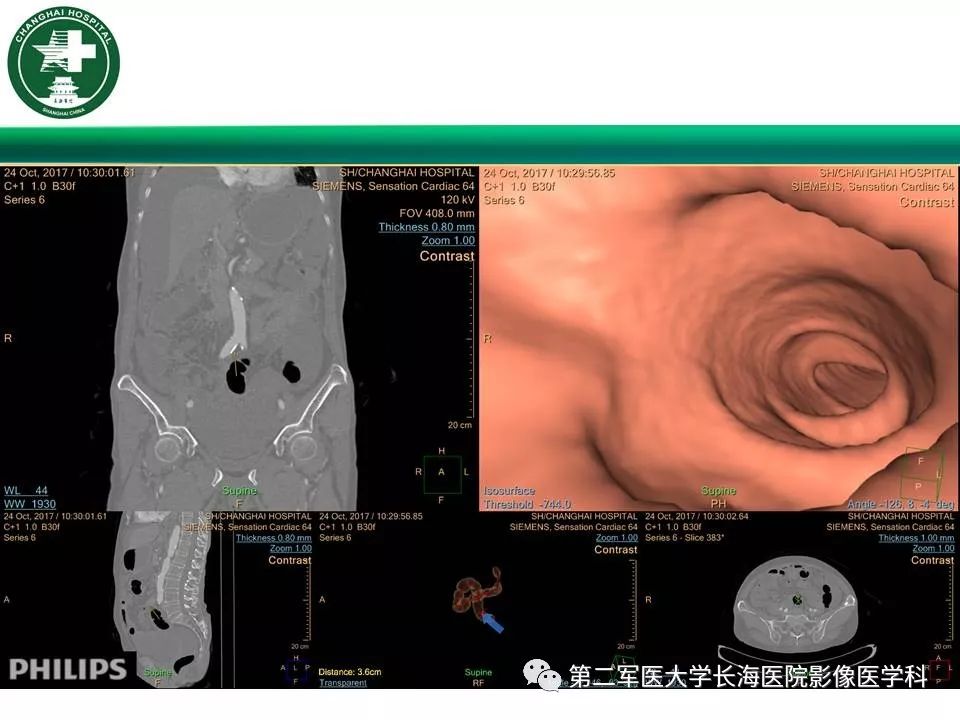Select the coronal CT image panel
960x720 pixels.
click(239, 338)
